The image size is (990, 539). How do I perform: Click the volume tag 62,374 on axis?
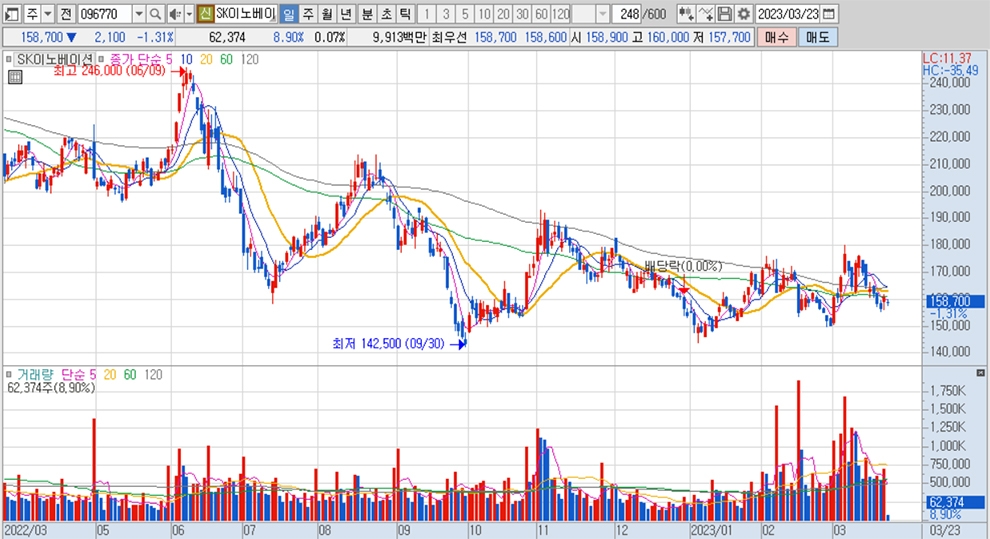955,502
